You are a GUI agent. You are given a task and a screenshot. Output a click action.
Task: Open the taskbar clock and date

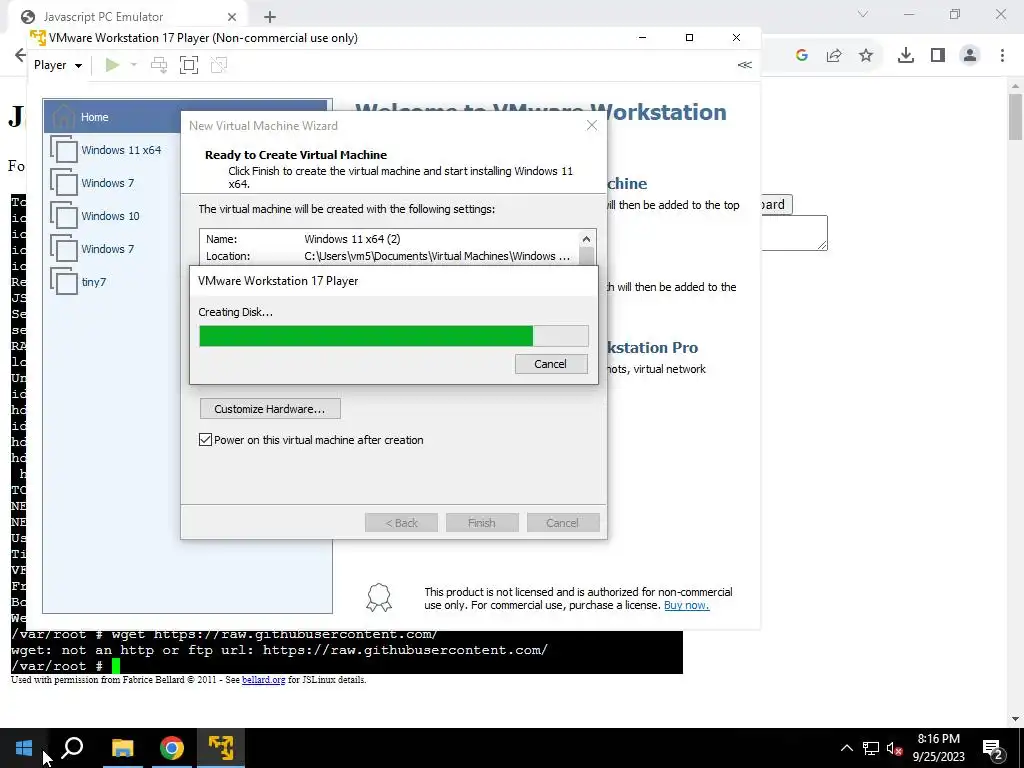938,748
